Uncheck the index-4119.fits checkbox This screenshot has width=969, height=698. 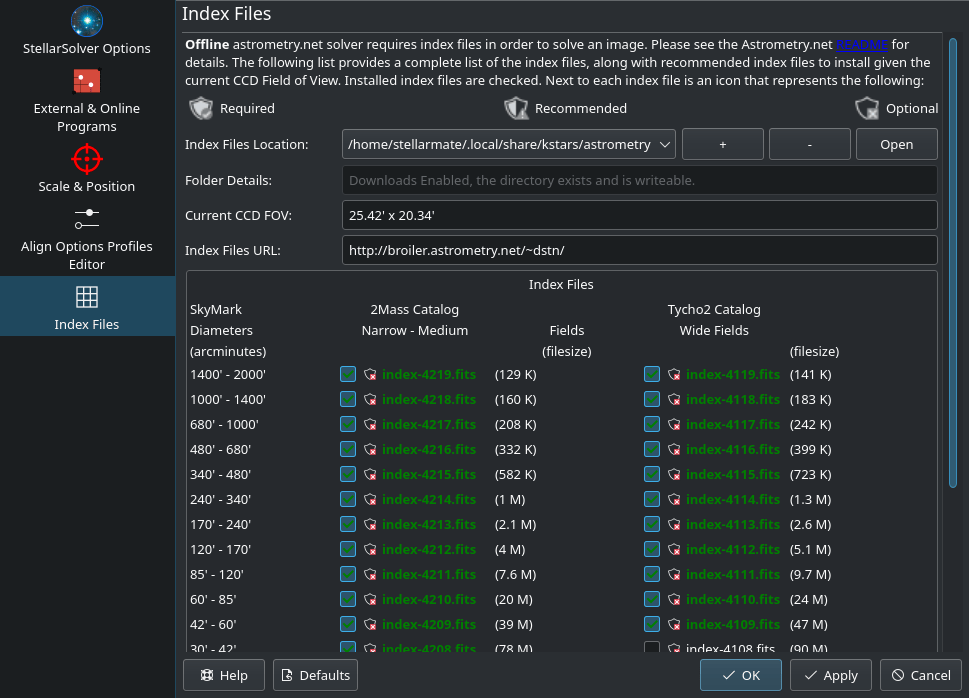(652, 374)
